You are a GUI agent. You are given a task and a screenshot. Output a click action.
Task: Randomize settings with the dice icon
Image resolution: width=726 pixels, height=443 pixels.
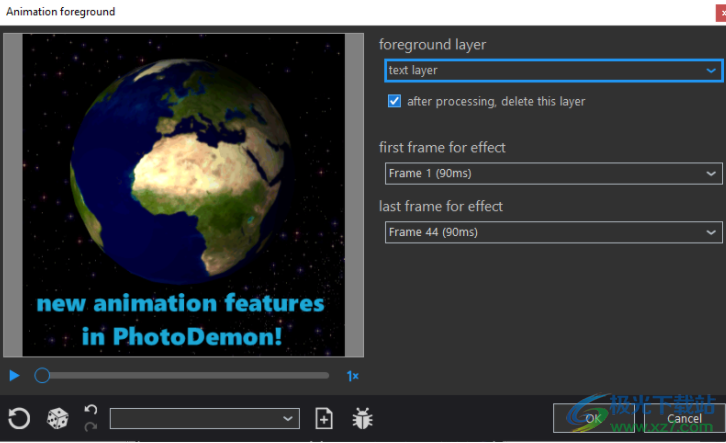[x=58, y=418]
